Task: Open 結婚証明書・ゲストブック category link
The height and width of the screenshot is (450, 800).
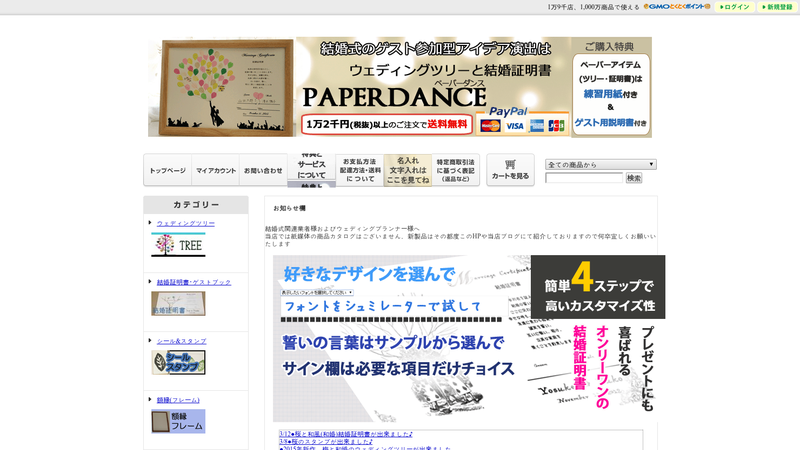Action: click(194, 282)
